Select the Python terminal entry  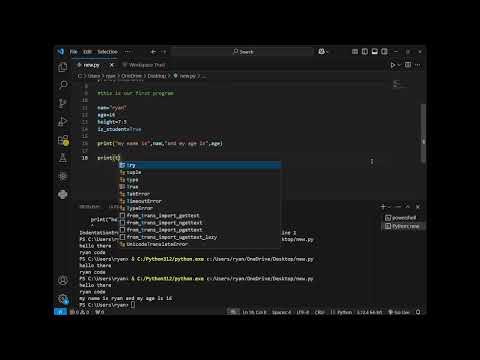pos(403,226)
